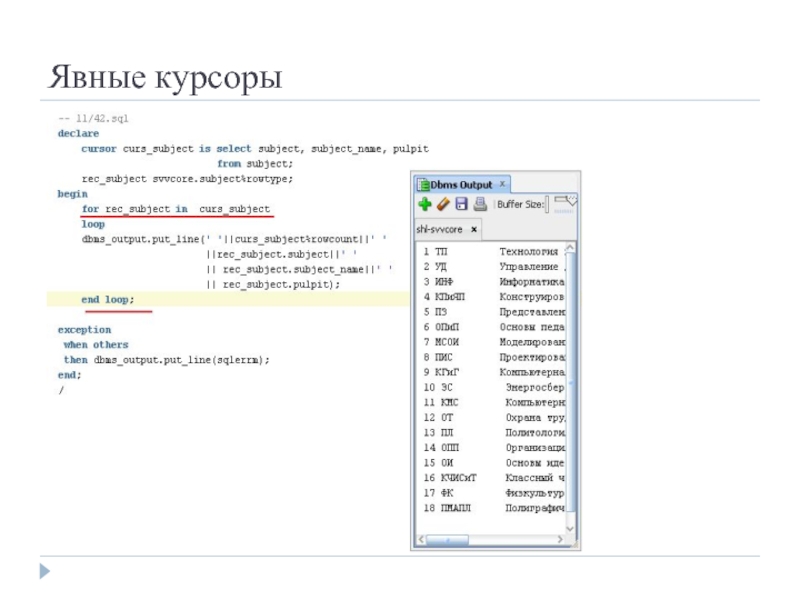Click the 'end loop;' highlighted code line
Screen dimensions: 800x600
(107, 299)
